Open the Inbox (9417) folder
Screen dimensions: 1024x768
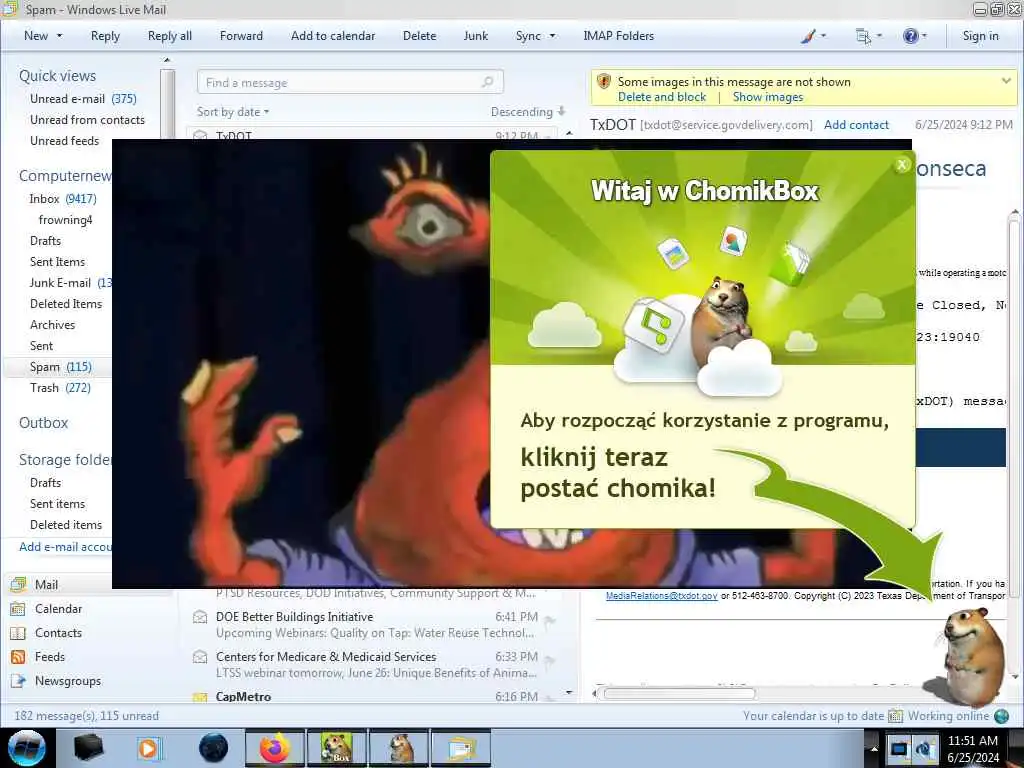click(63, 199)
